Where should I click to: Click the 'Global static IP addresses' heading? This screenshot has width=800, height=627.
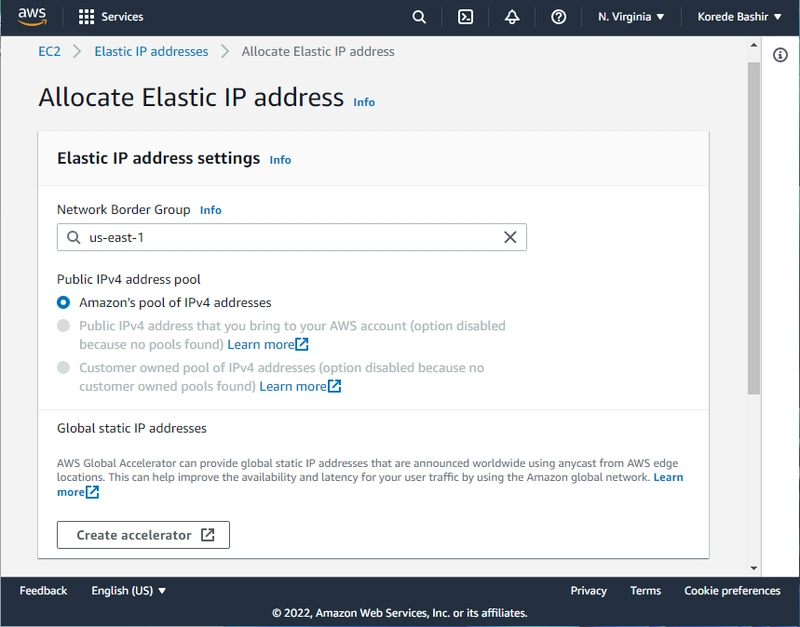click(x=132, y=428)
